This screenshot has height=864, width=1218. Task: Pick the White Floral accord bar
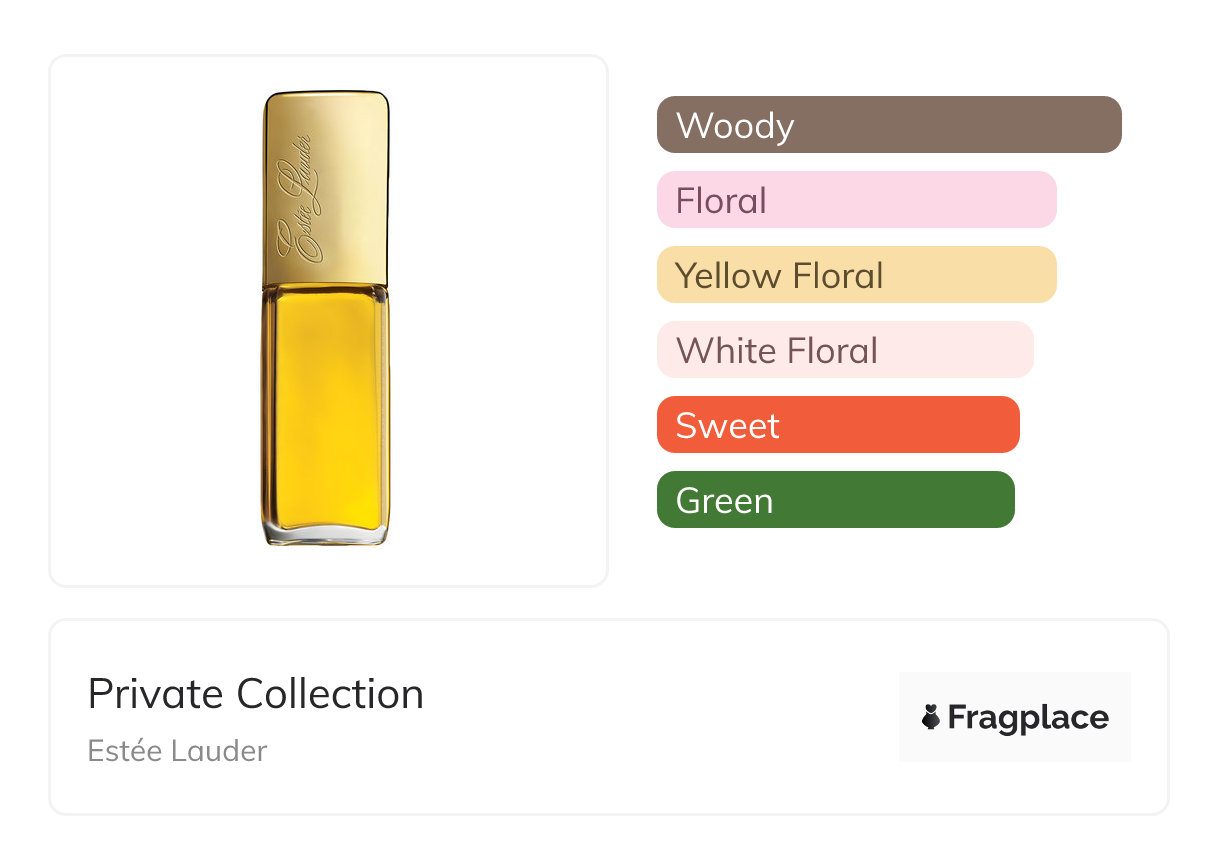point(845,350)
